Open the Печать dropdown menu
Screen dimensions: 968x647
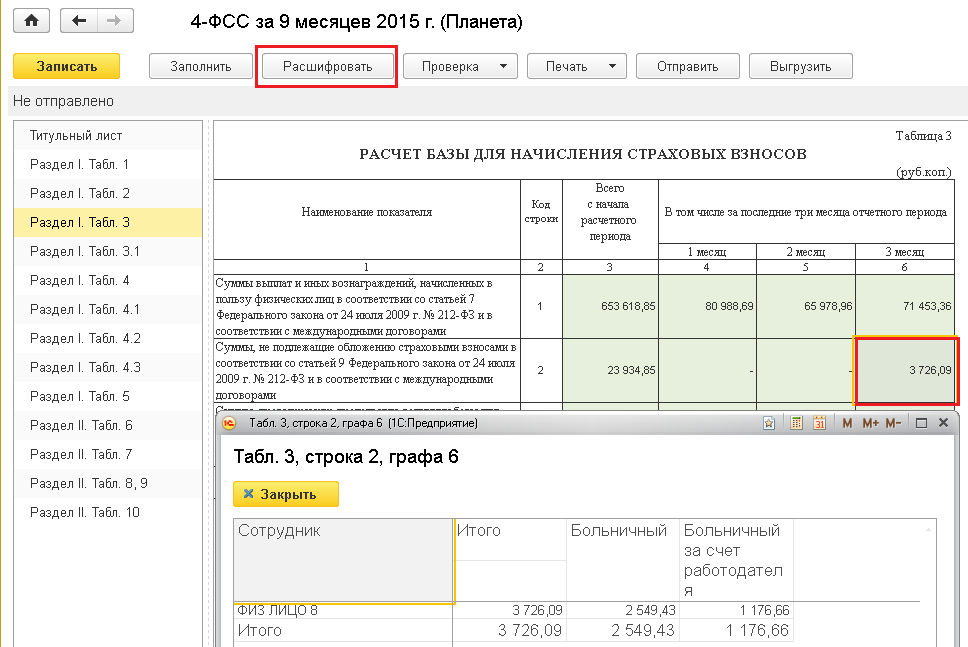tap(577, 66)
